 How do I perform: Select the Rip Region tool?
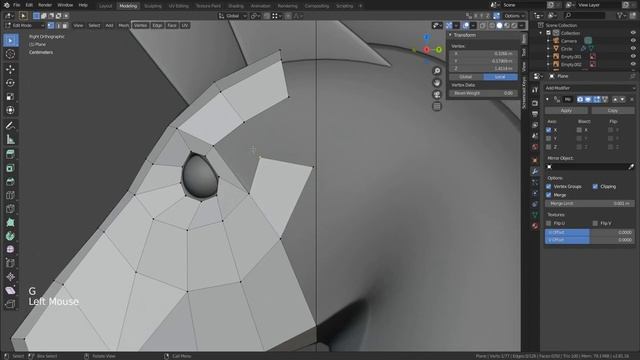point(11,304)
